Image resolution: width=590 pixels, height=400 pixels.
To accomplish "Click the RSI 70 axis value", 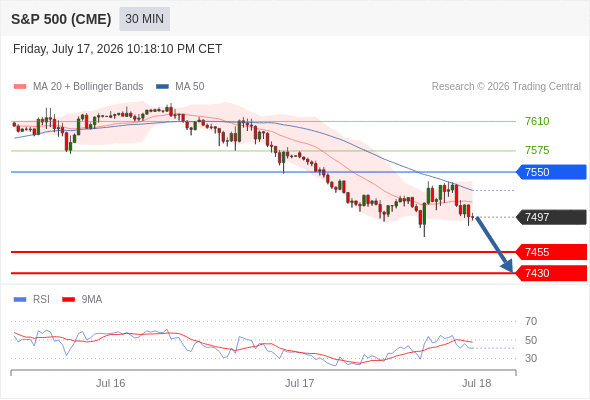I will tap(531, 321).
